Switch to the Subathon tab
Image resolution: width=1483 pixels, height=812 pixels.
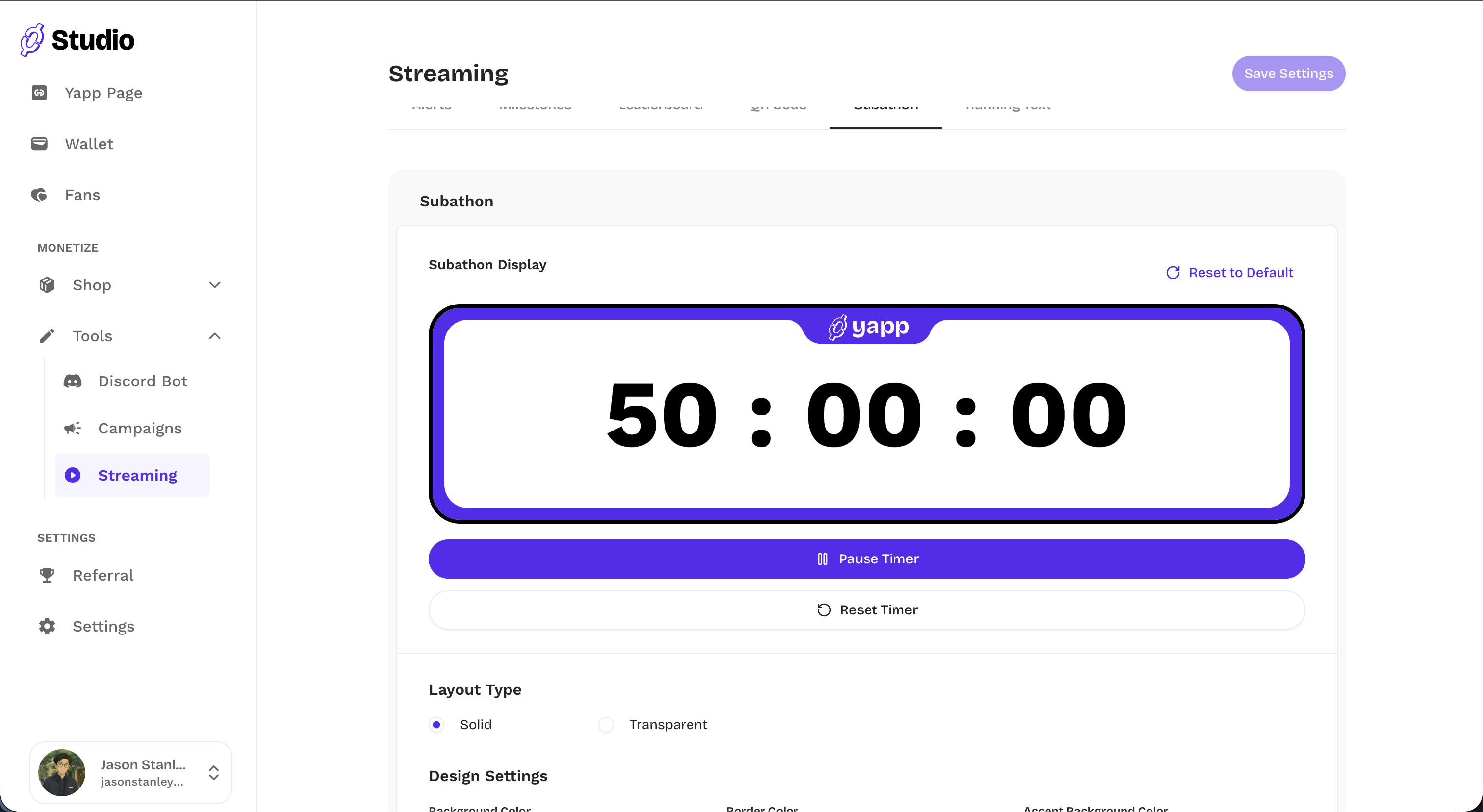[x=885, y=107]
